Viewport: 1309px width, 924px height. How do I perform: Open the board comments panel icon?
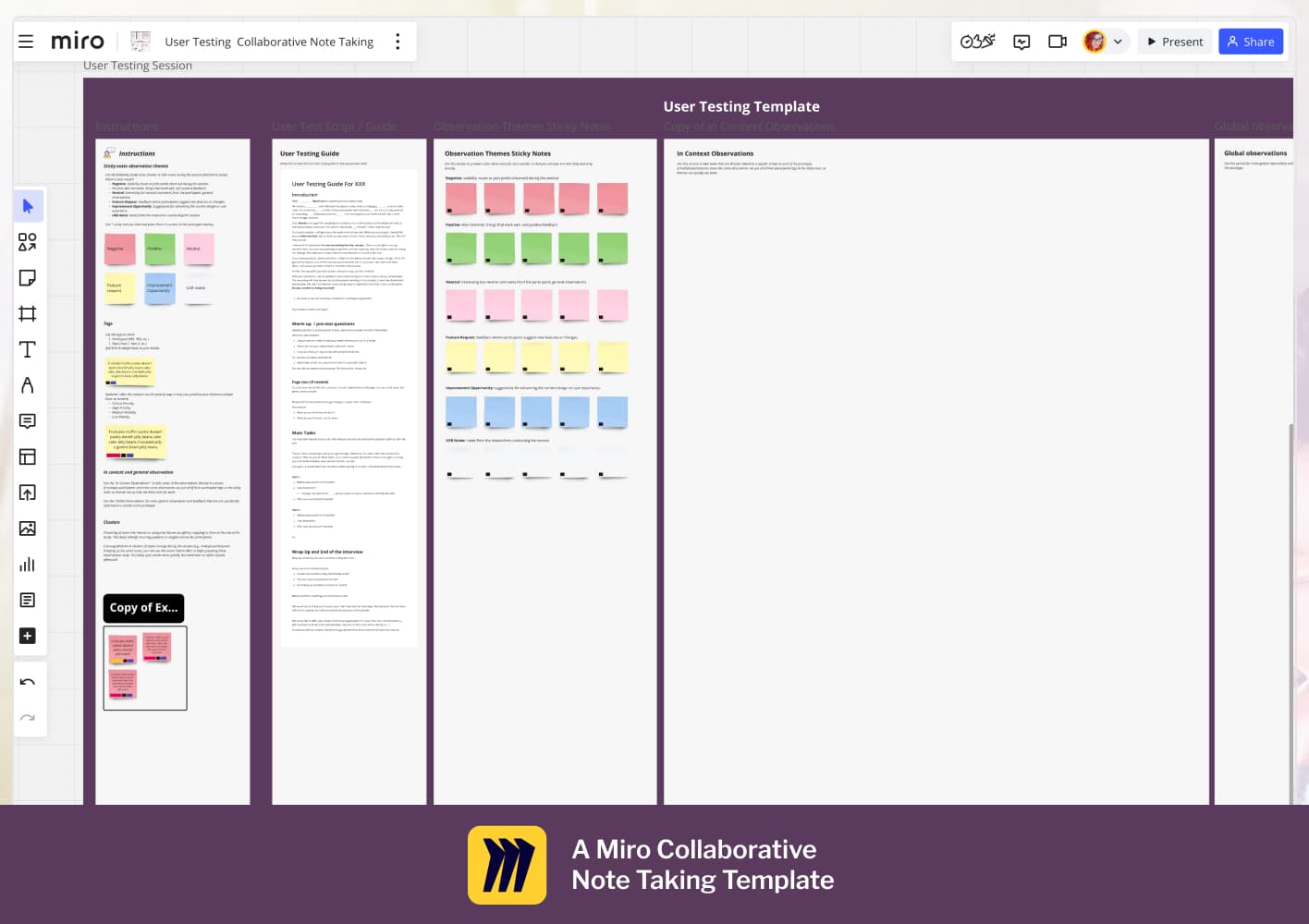point(1022,42)
